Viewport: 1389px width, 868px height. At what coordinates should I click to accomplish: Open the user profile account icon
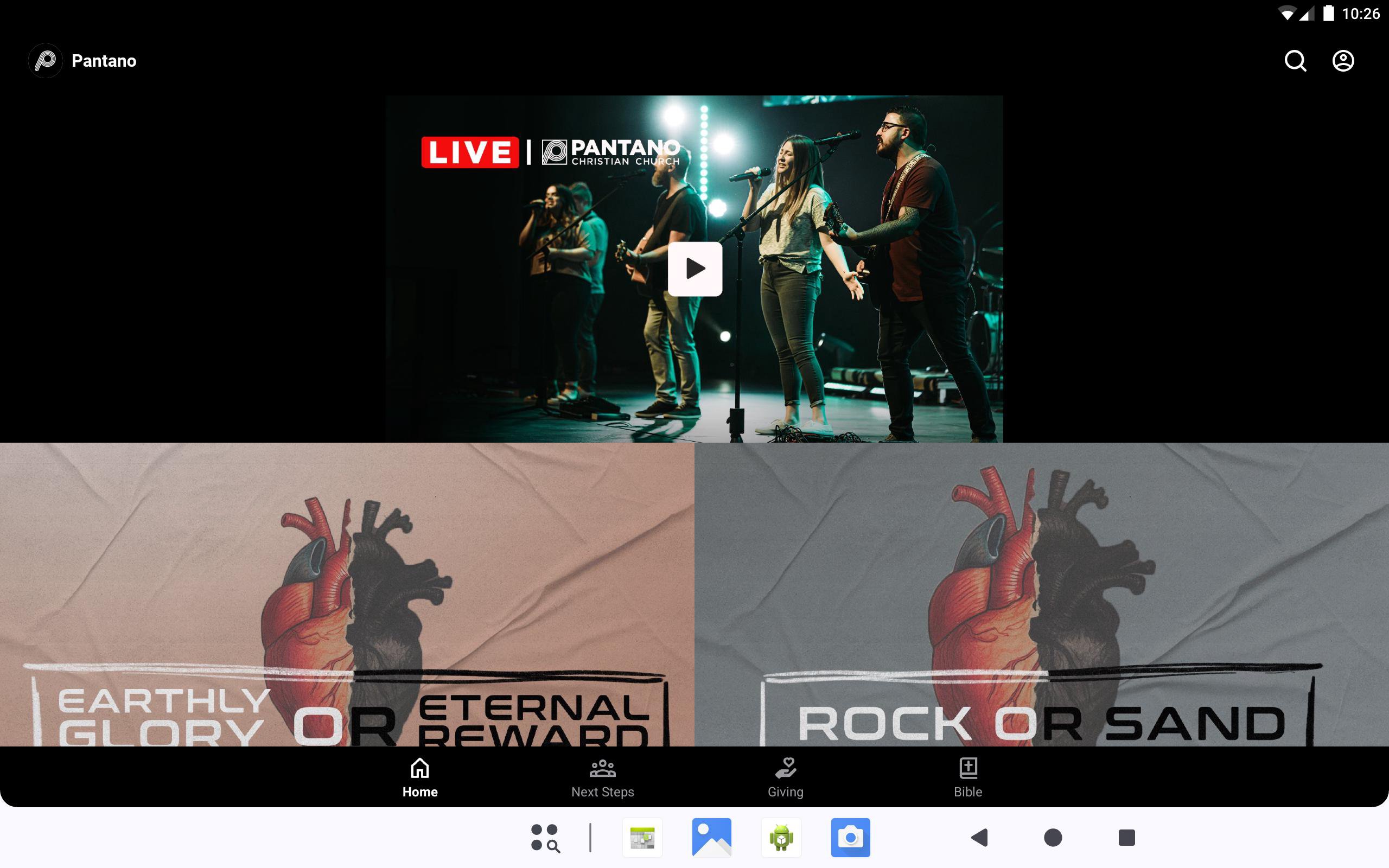point(1342,61)
